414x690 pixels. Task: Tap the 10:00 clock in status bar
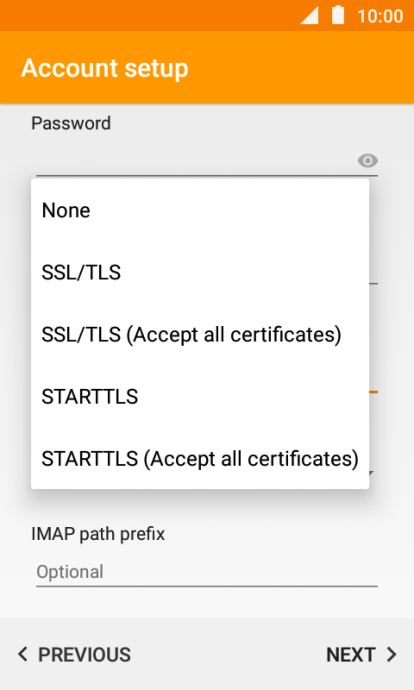pyautogui.click(x=380, y=16)
